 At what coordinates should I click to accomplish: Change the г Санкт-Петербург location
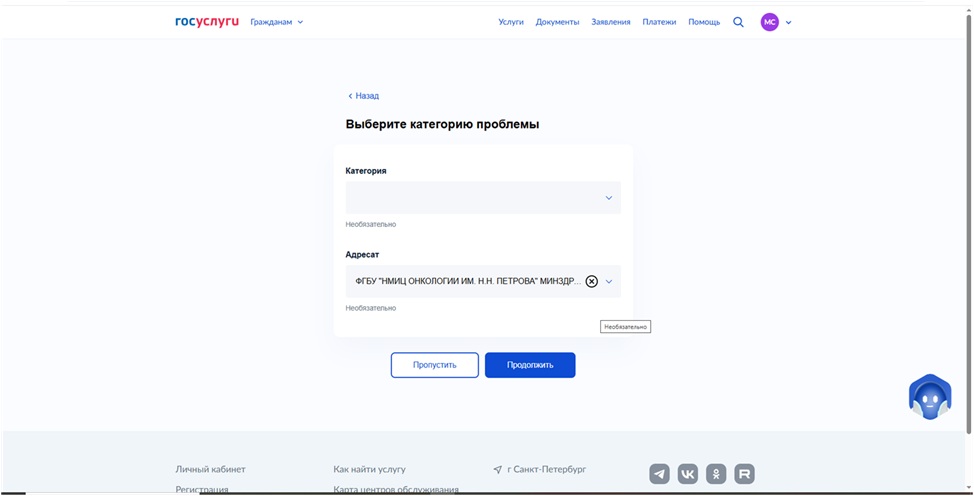[545, 469]
